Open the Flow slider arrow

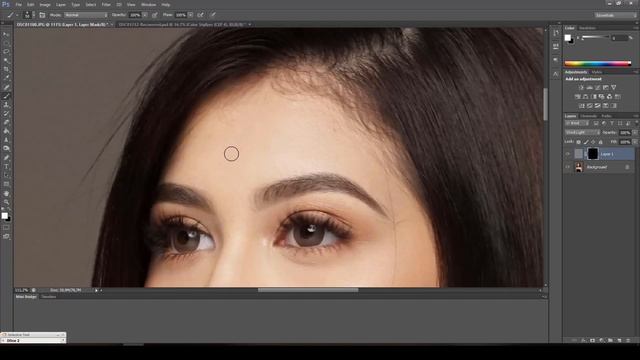click(190, 15)
